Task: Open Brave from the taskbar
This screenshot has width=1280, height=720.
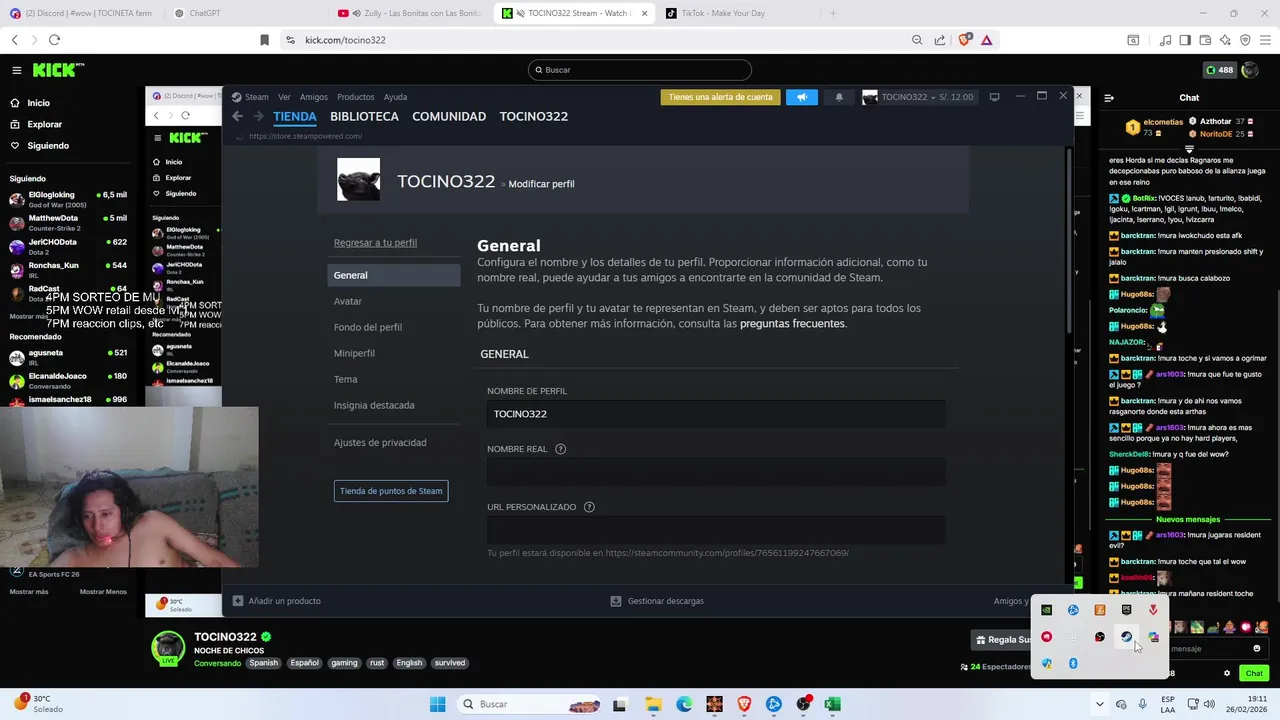Action: click(743, 704)
